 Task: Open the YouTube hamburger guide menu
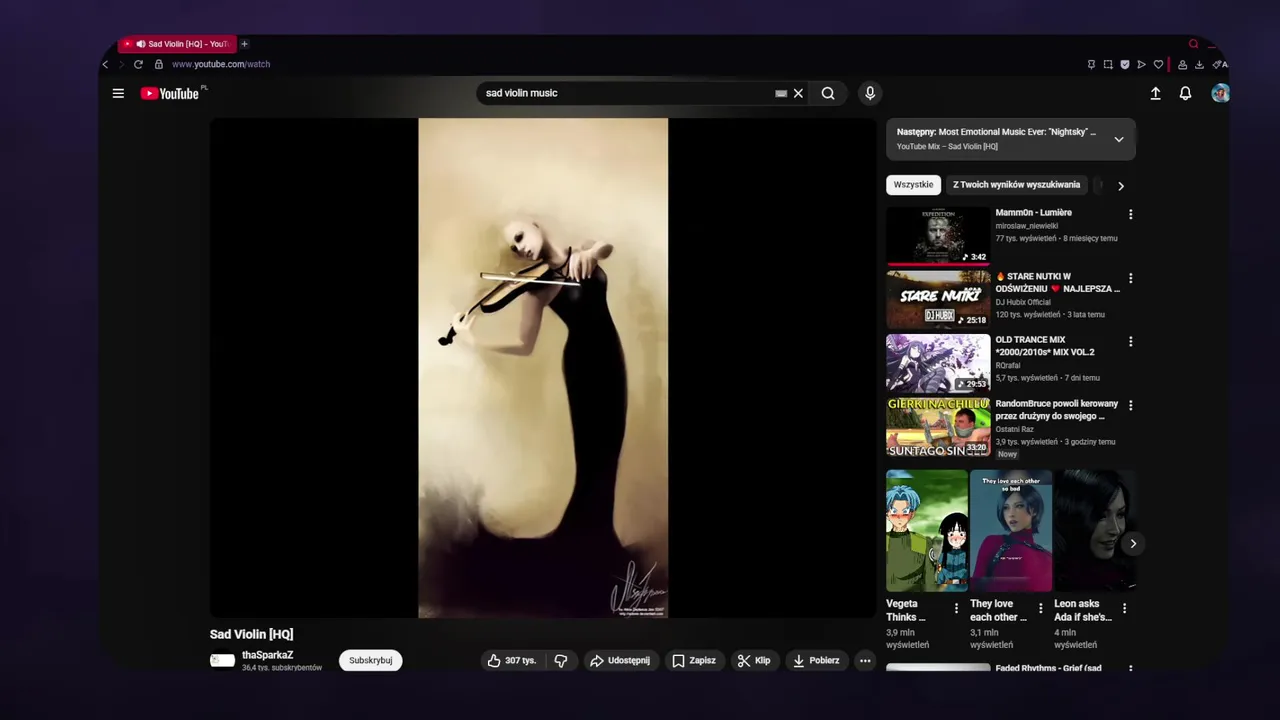click(118, 93)
